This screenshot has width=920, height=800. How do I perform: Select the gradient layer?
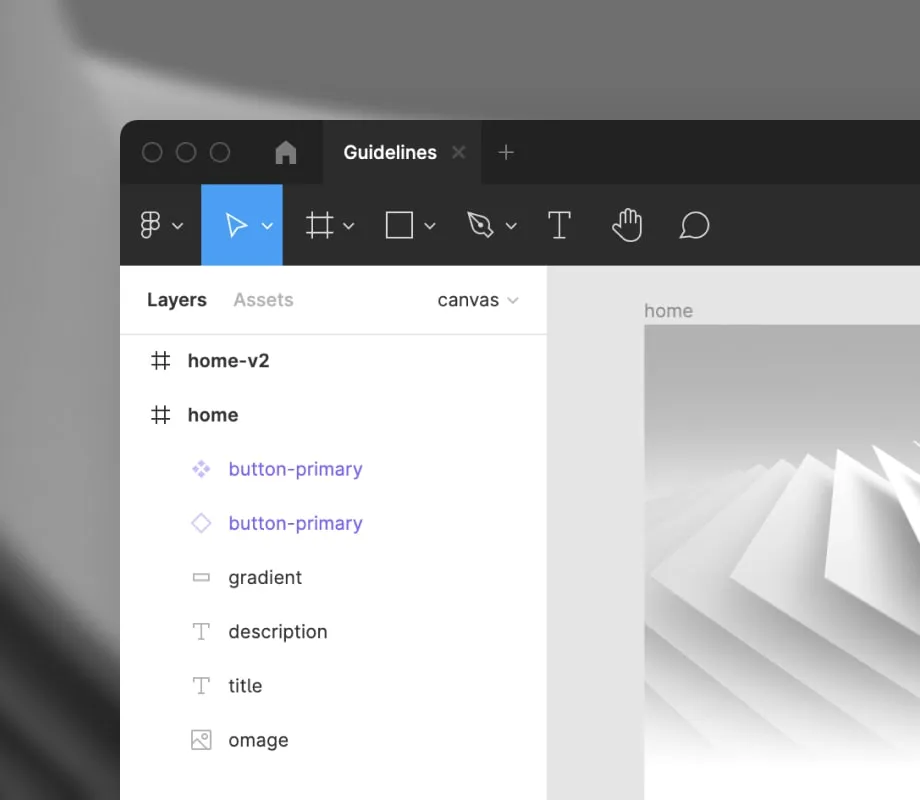tap(264, 578)
